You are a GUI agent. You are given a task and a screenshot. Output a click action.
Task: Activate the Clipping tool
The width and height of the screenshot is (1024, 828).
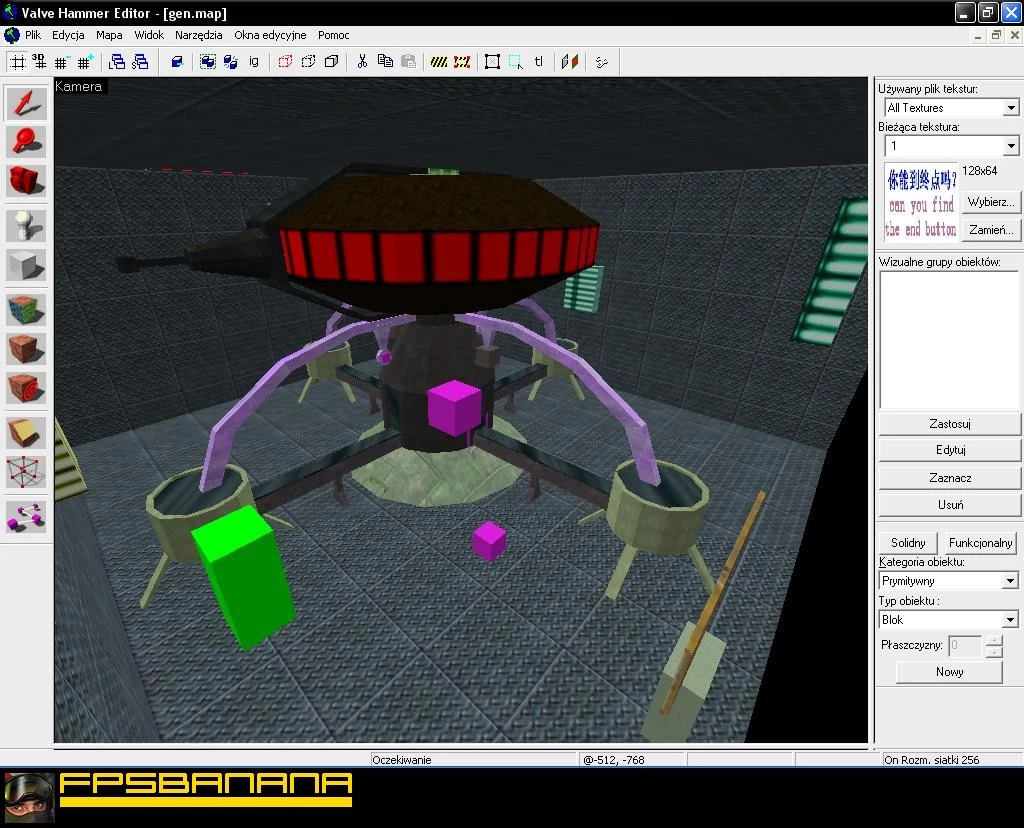(26, 433)
